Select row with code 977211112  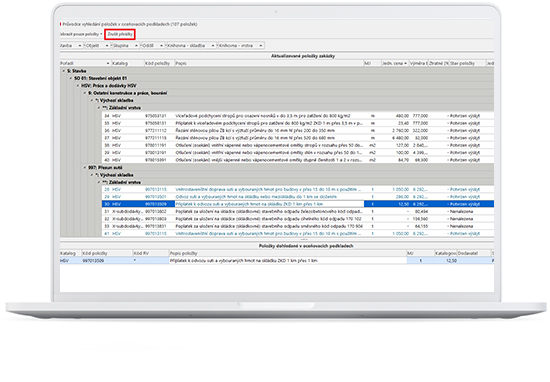(x=298, y=130)
